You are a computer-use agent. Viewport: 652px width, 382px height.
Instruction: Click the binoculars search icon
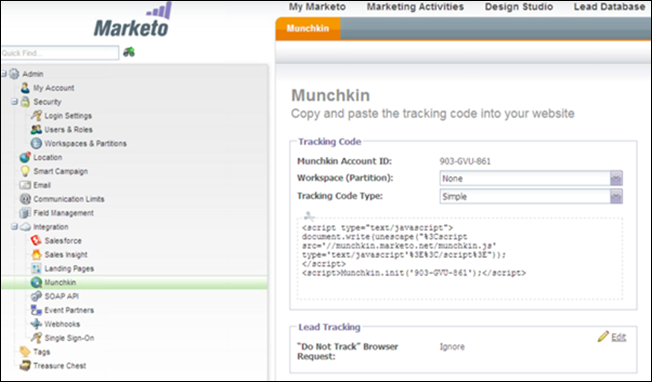(129, 52)
